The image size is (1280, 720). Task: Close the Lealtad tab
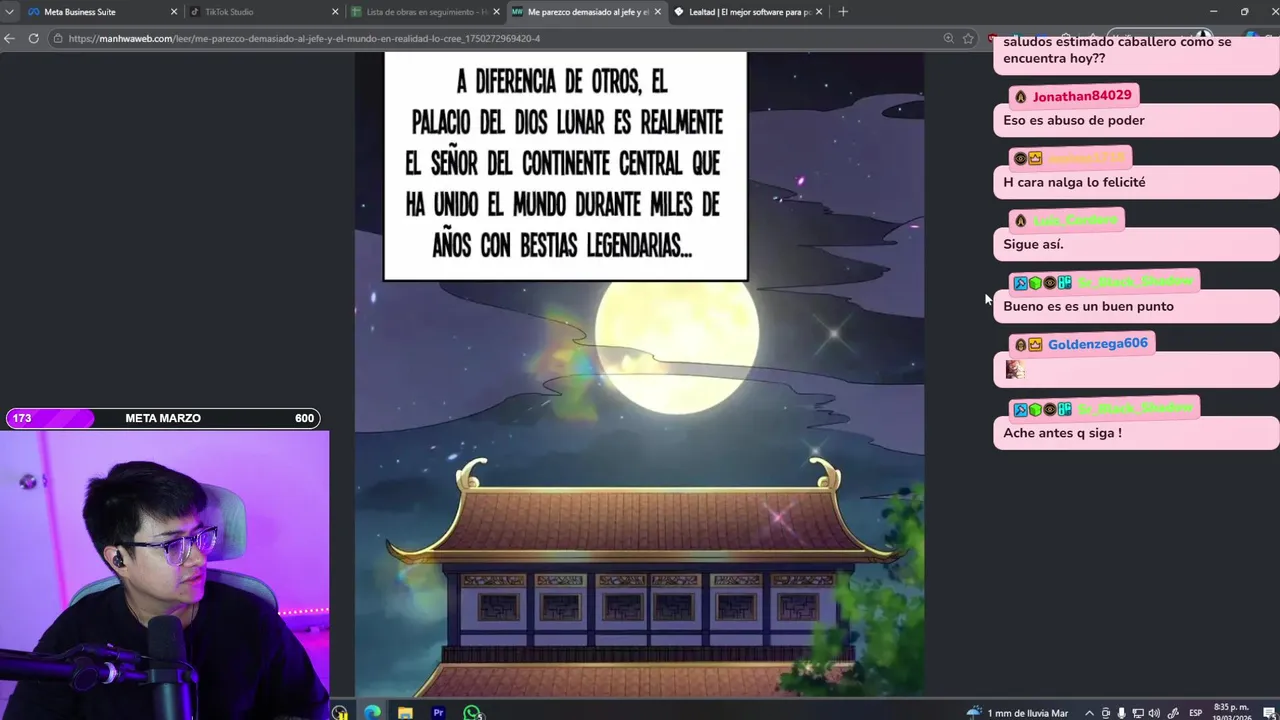(x=819, y=12)
